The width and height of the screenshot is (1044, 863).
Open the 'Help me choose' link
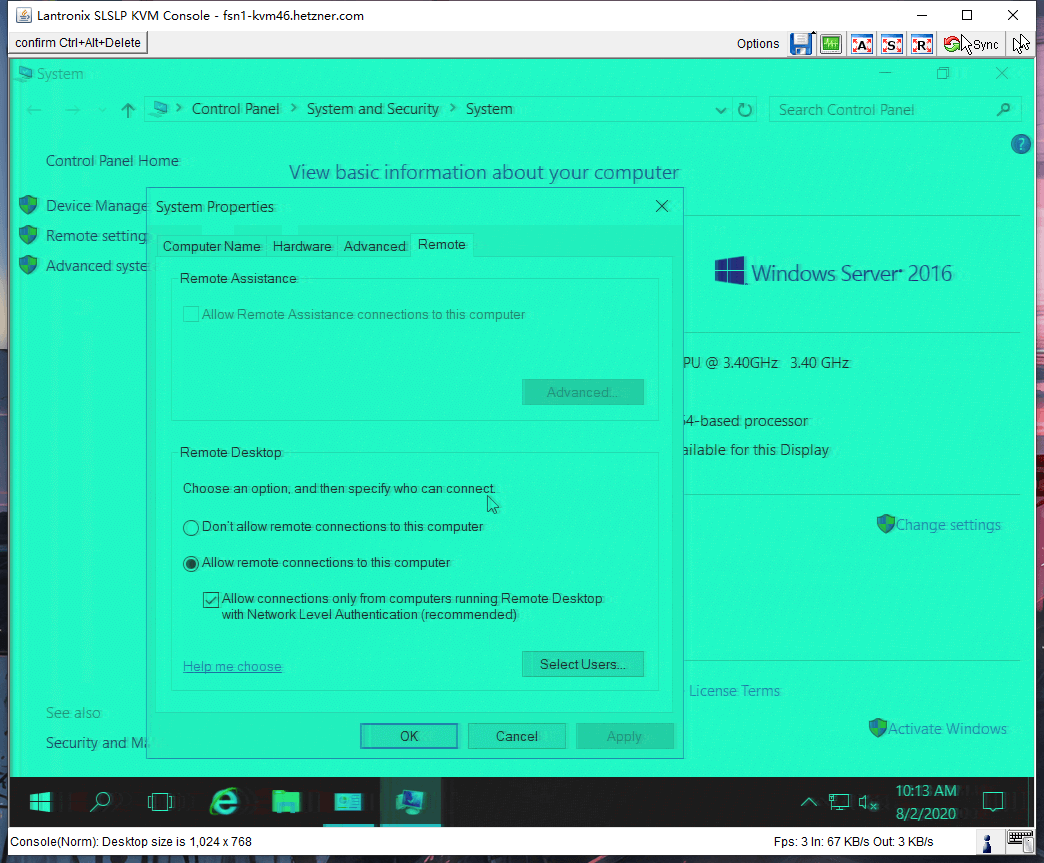point(232,667)
